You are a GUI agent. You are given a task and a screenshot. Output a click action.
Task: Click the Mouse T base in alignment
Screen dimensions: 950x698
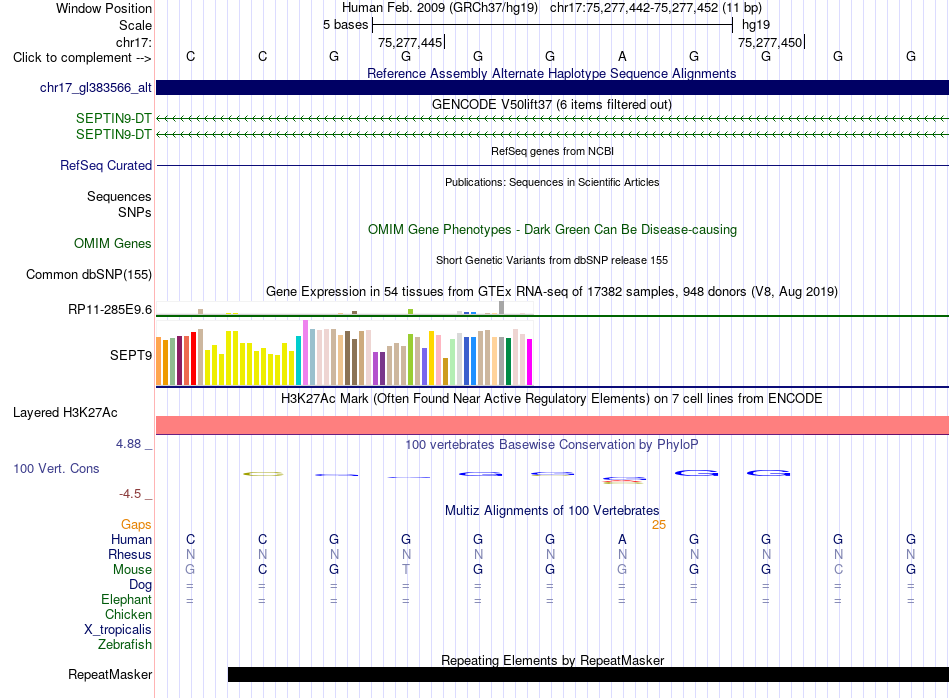[406, 570]
